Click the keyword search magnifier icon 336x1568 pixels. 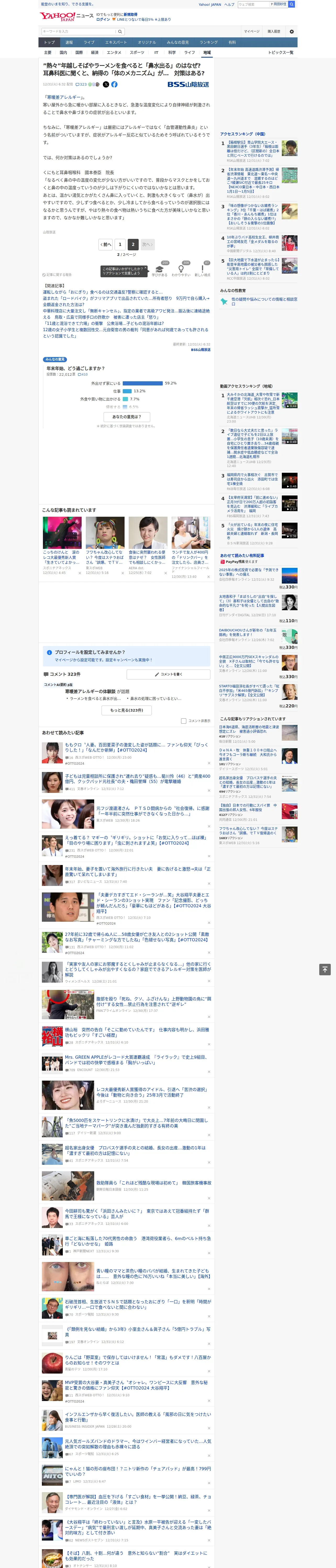[x=120, y=32]
